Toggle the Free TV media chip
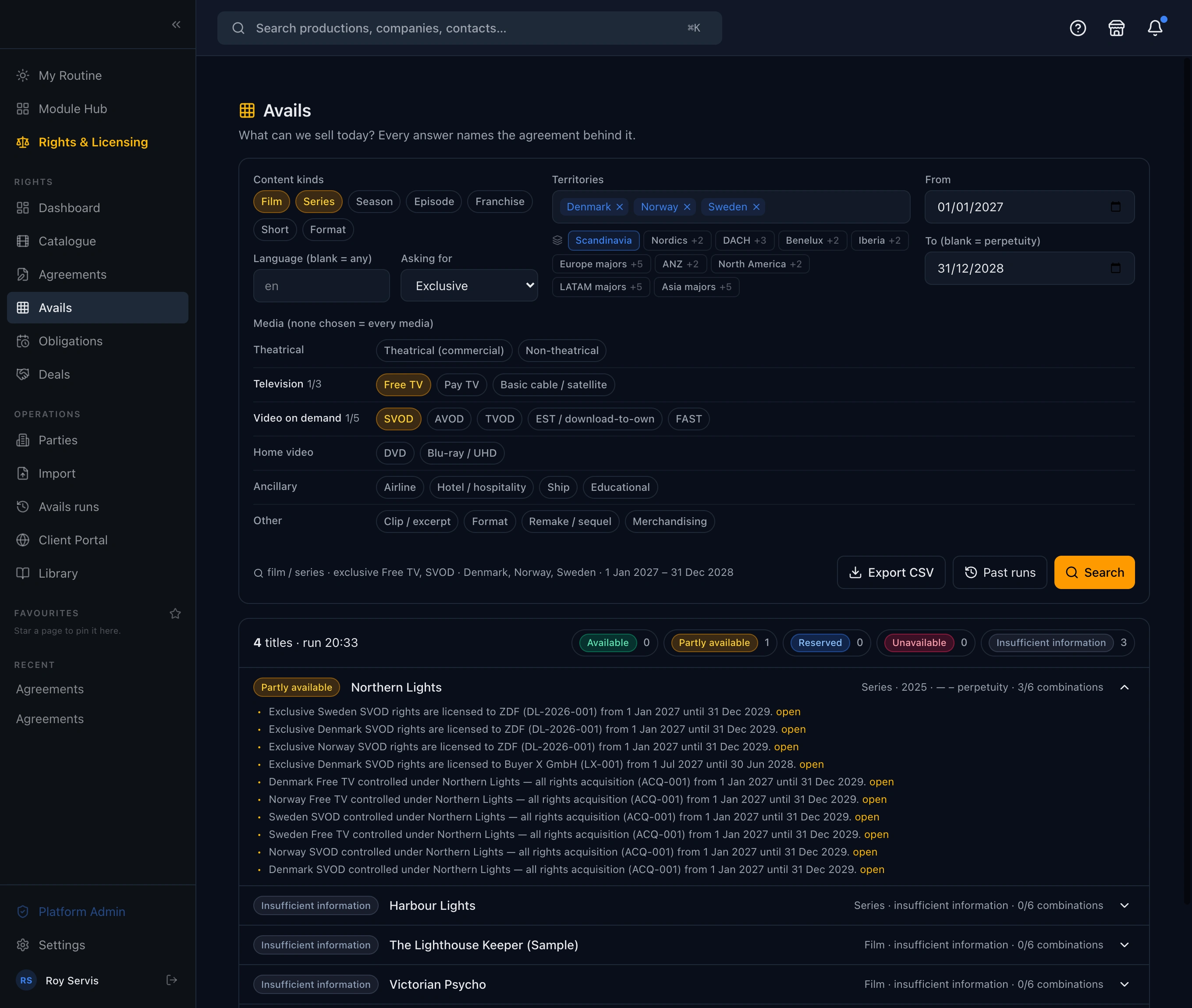Viewport: 1192px width, 1008px height. click(403, 384)
